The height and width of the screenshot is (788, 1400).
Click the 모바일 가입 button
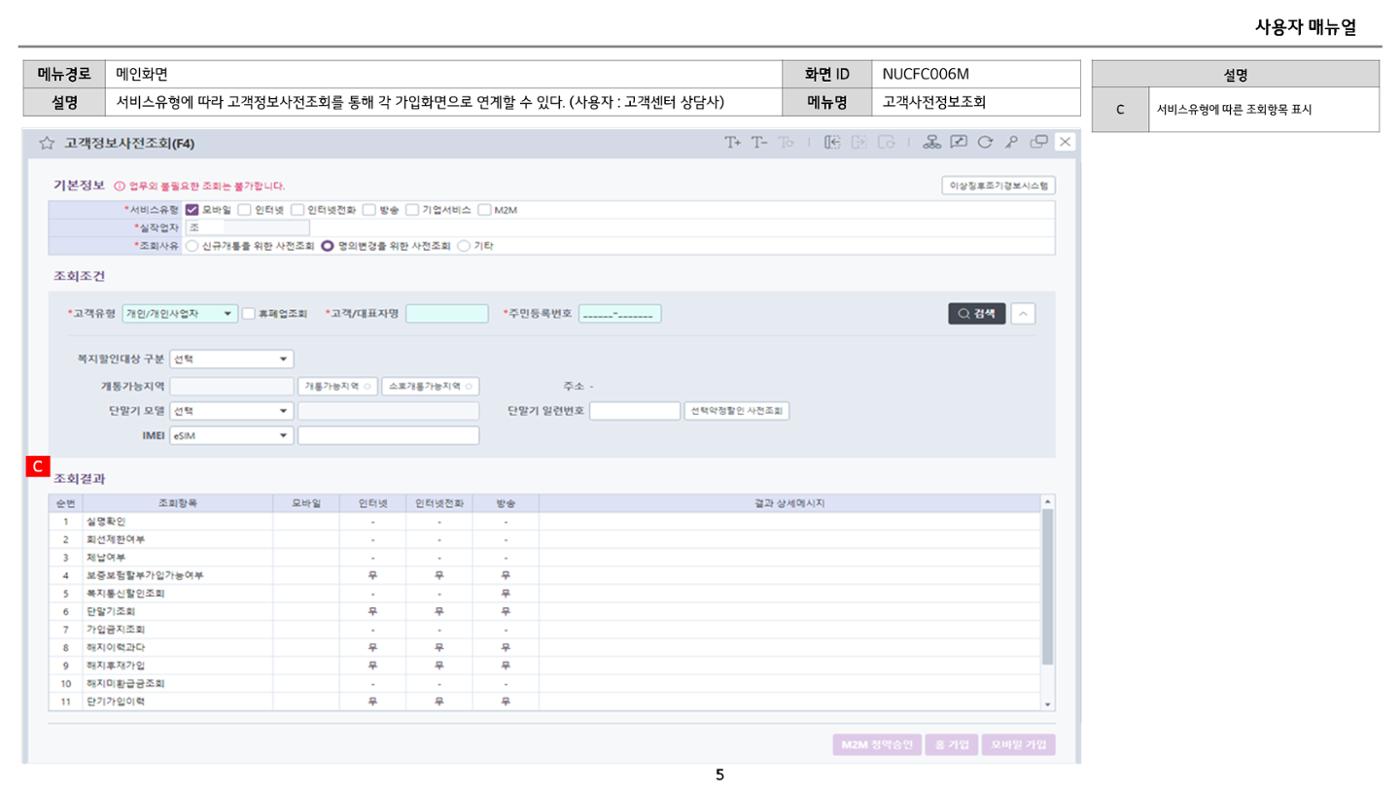point(1018,747)
